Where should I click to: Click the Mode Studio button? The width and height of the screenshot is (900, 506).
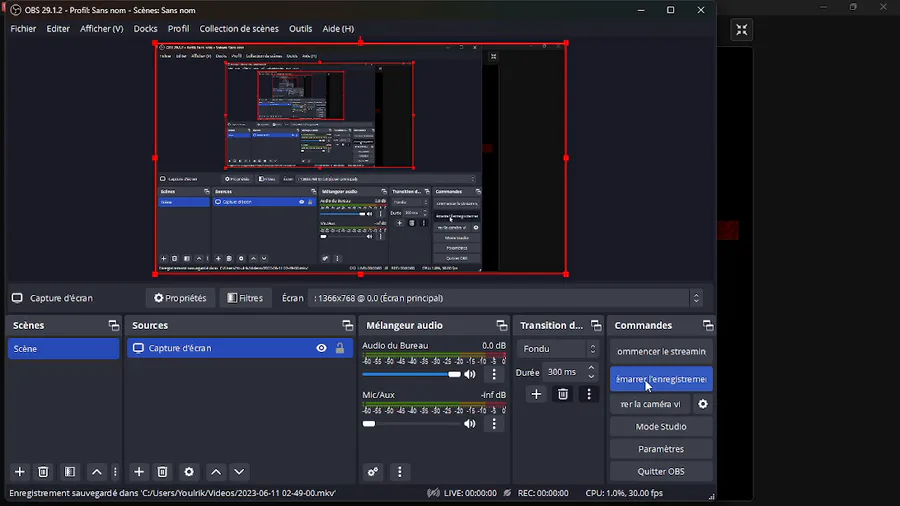tap(661, 426)
